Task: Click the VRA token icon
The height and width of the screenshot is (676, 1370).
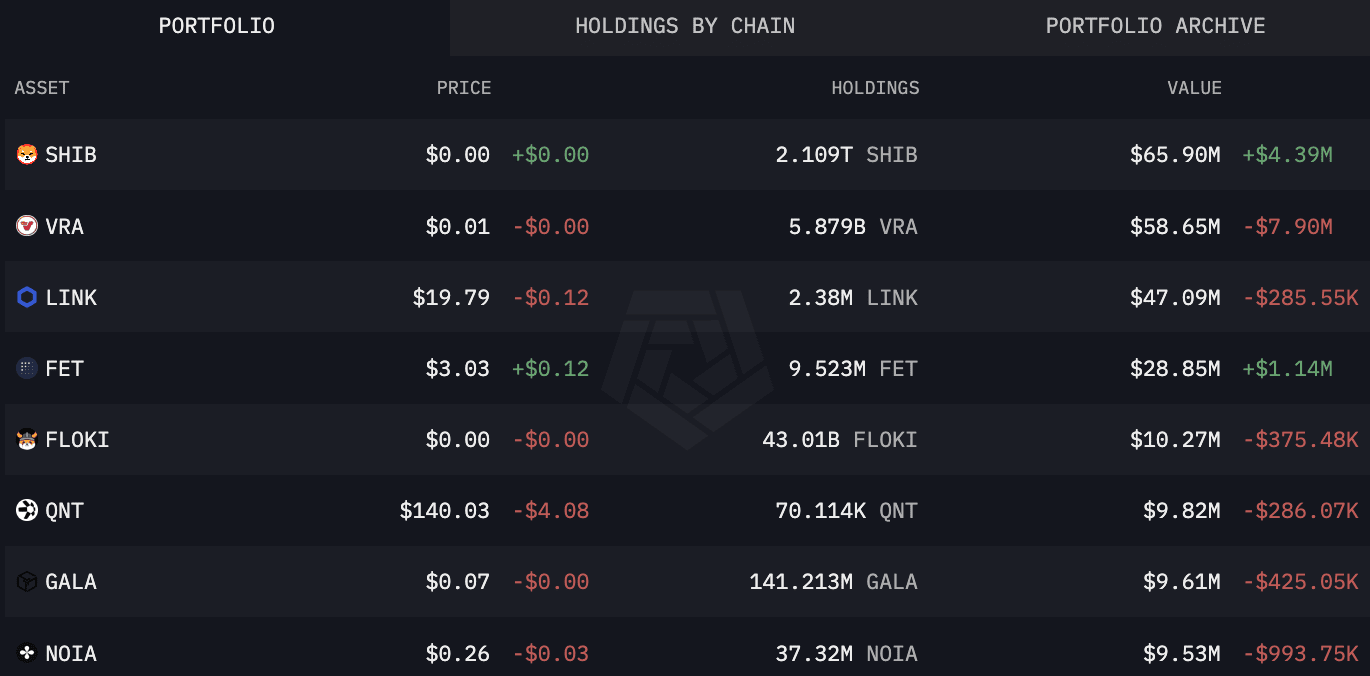Action: tap(27, 226)
